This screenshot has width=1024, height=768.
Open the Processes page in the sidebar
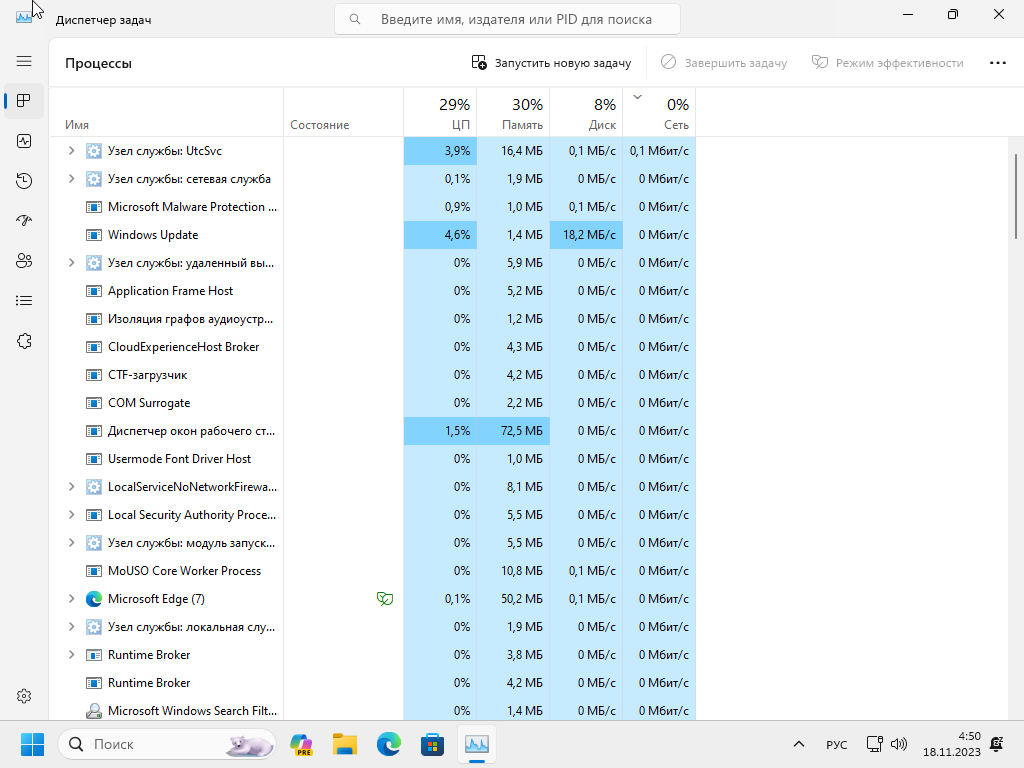[24, 101]
